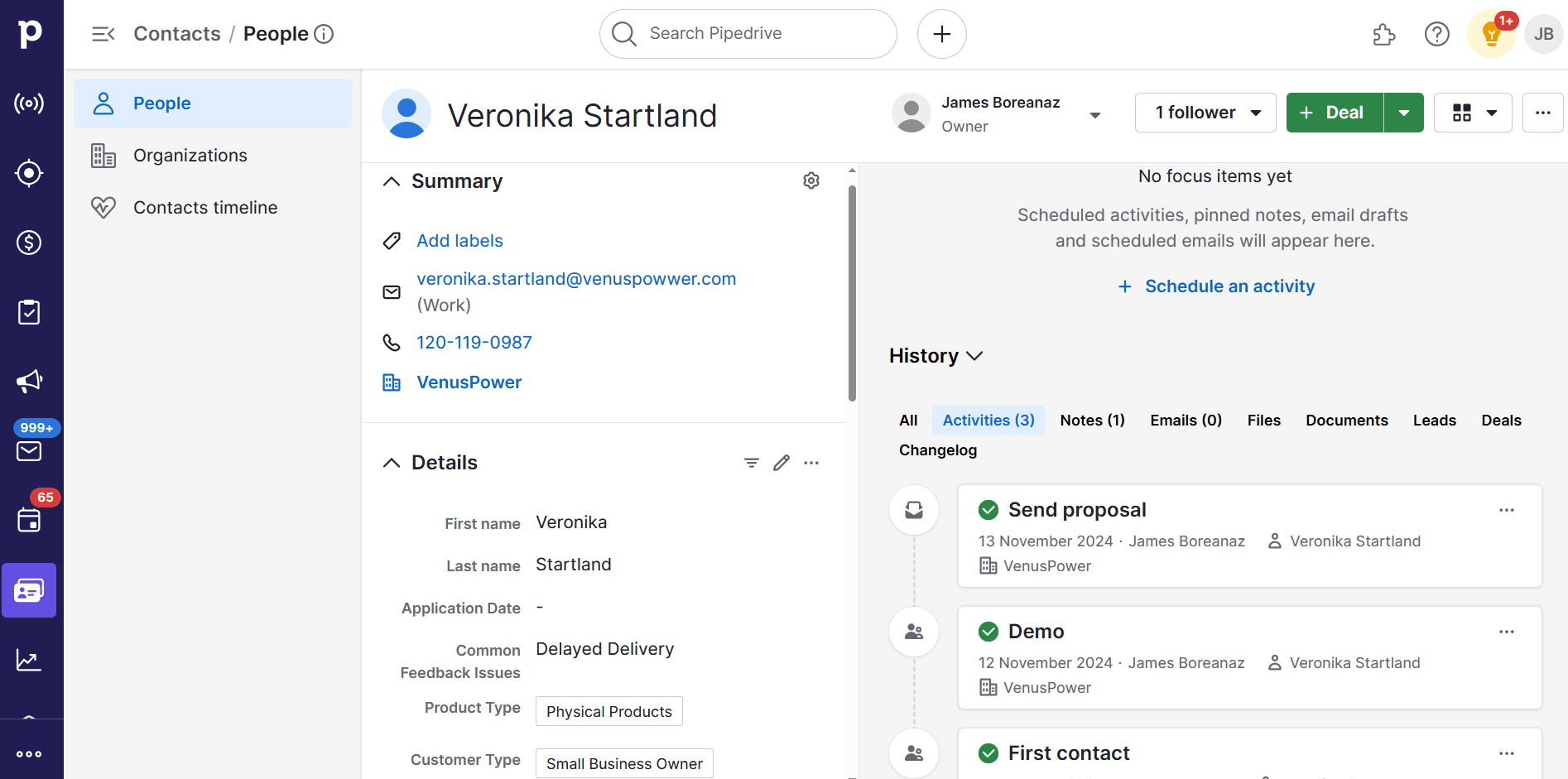Screen dimensions: 1568x779
Task: Toggle the First contact activity checkmark
Action: [988, 753]
